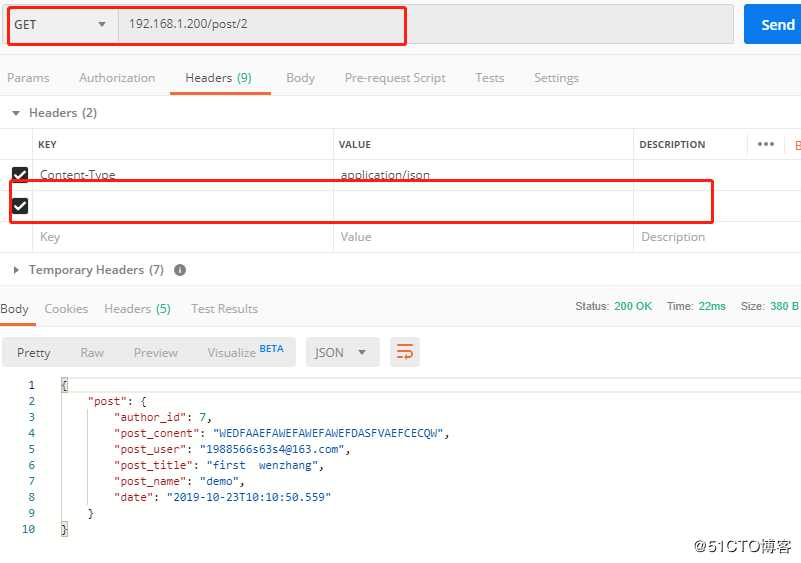Open the Authorization tab

[117, 78]
